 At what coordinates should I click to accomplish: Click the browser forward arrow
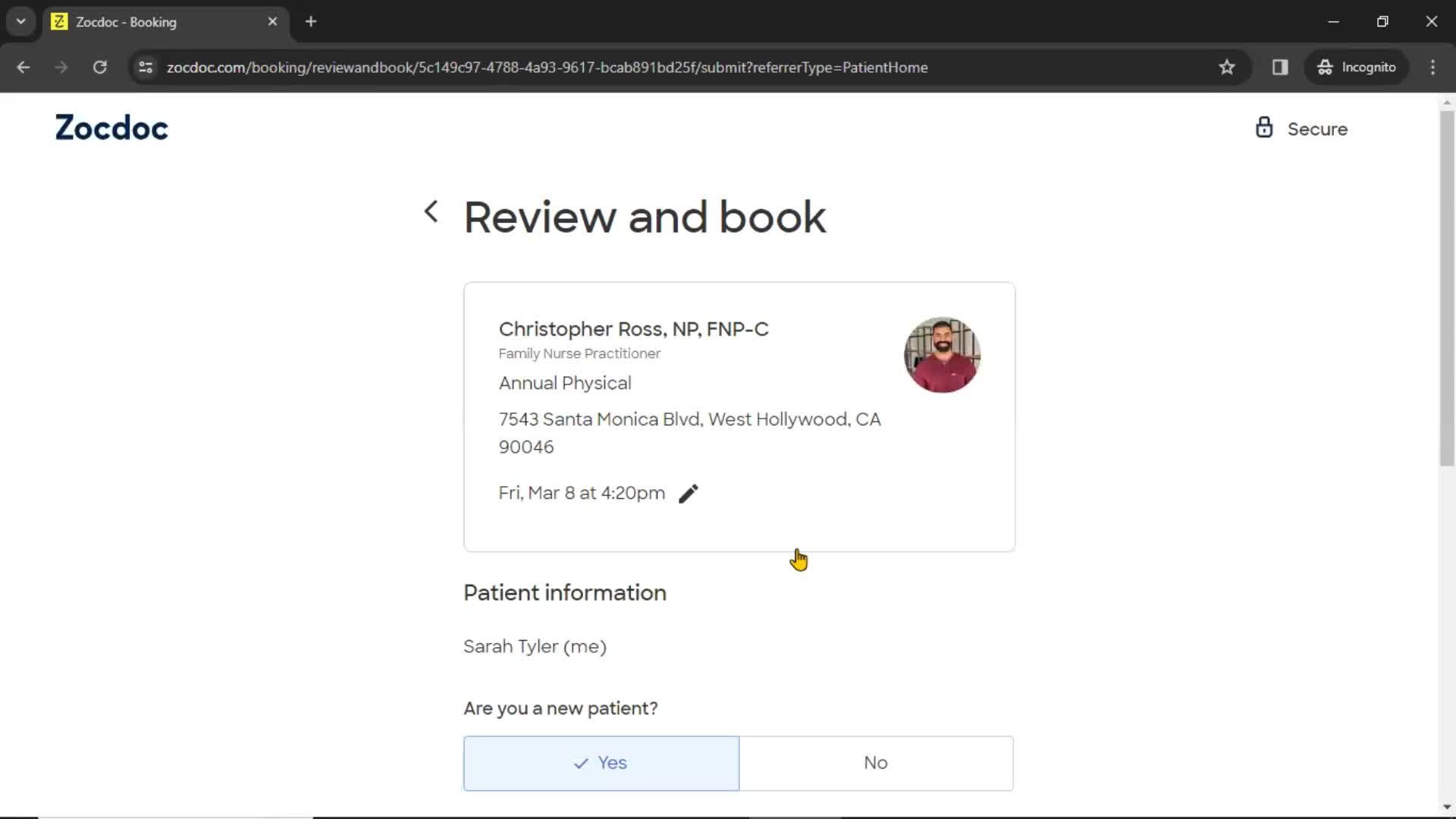coord(61,67)
